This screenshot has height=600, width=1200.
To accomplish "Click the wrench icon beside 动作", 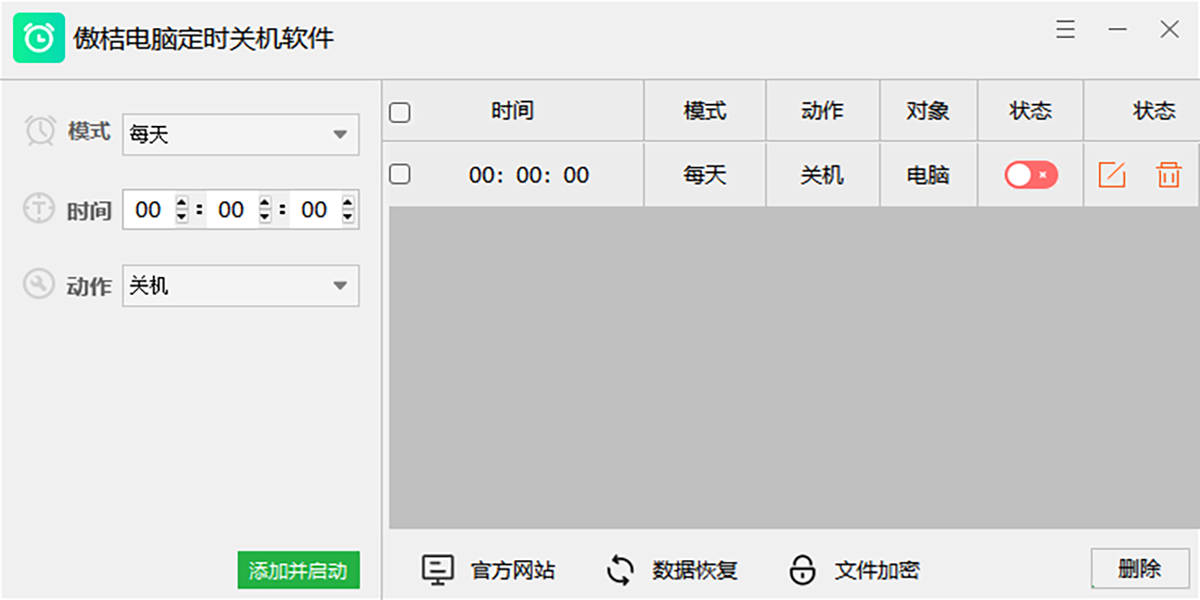I will pyautogui.click(x=40, y=285).
